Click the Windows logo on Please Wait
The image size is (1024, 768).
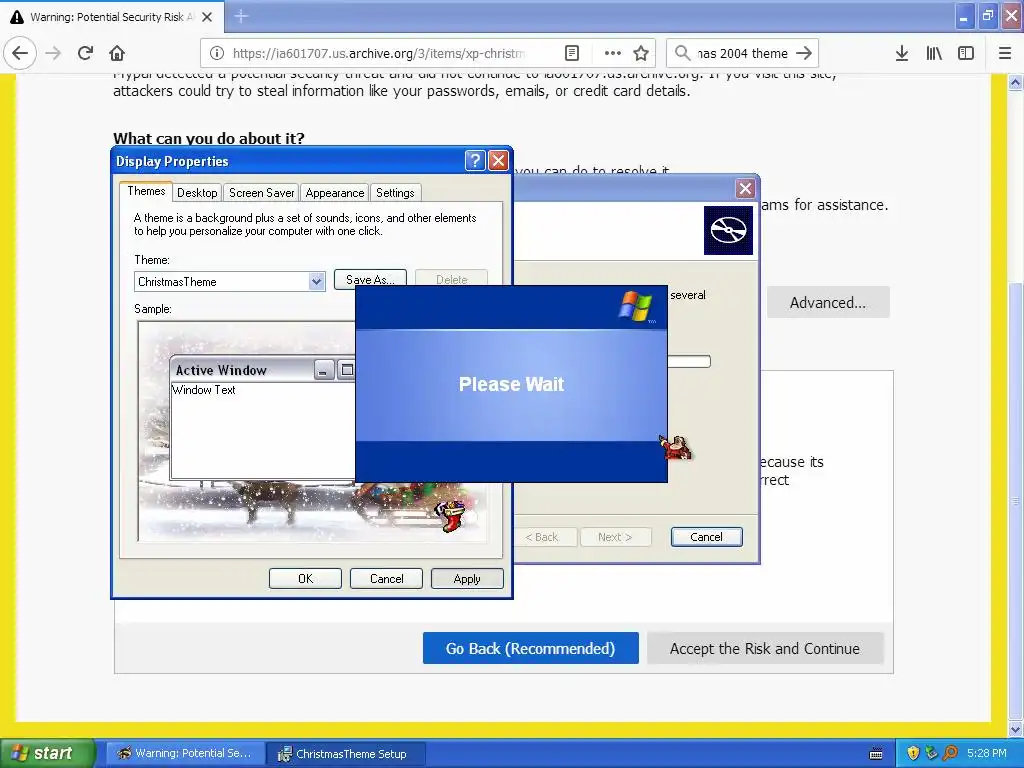coord(635,306)
